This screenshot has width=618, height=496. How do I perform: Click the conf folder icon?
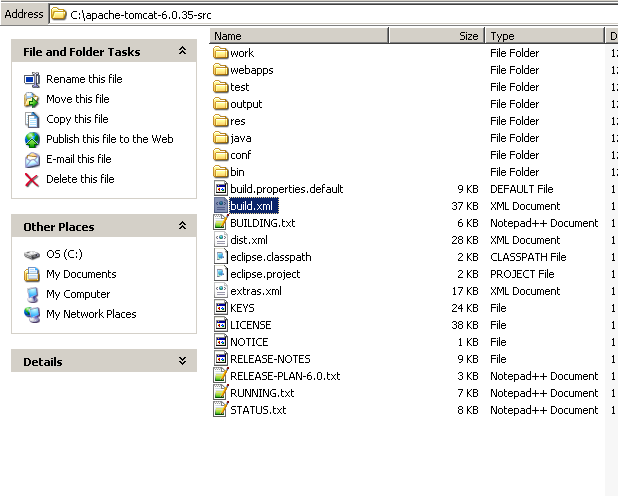(x=221, y=155)
